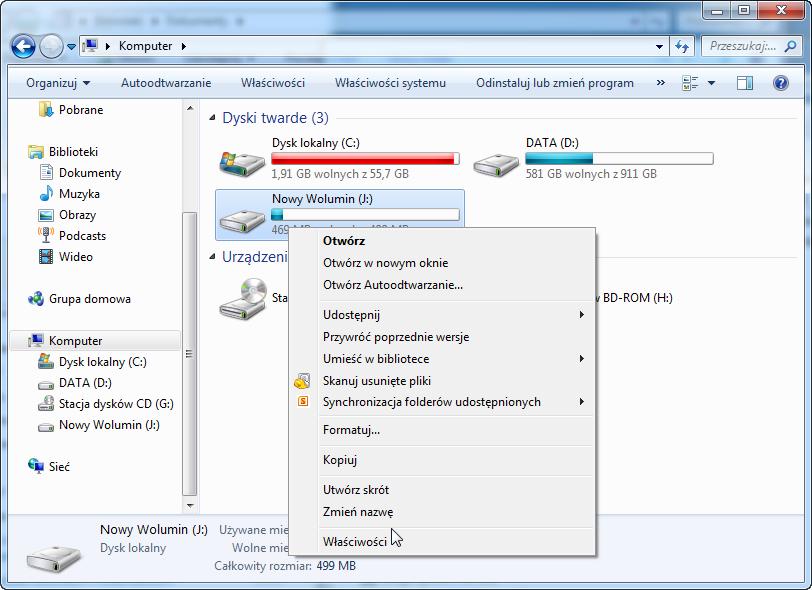Collapse the Urządzenia group arrow

pos(212,256)
